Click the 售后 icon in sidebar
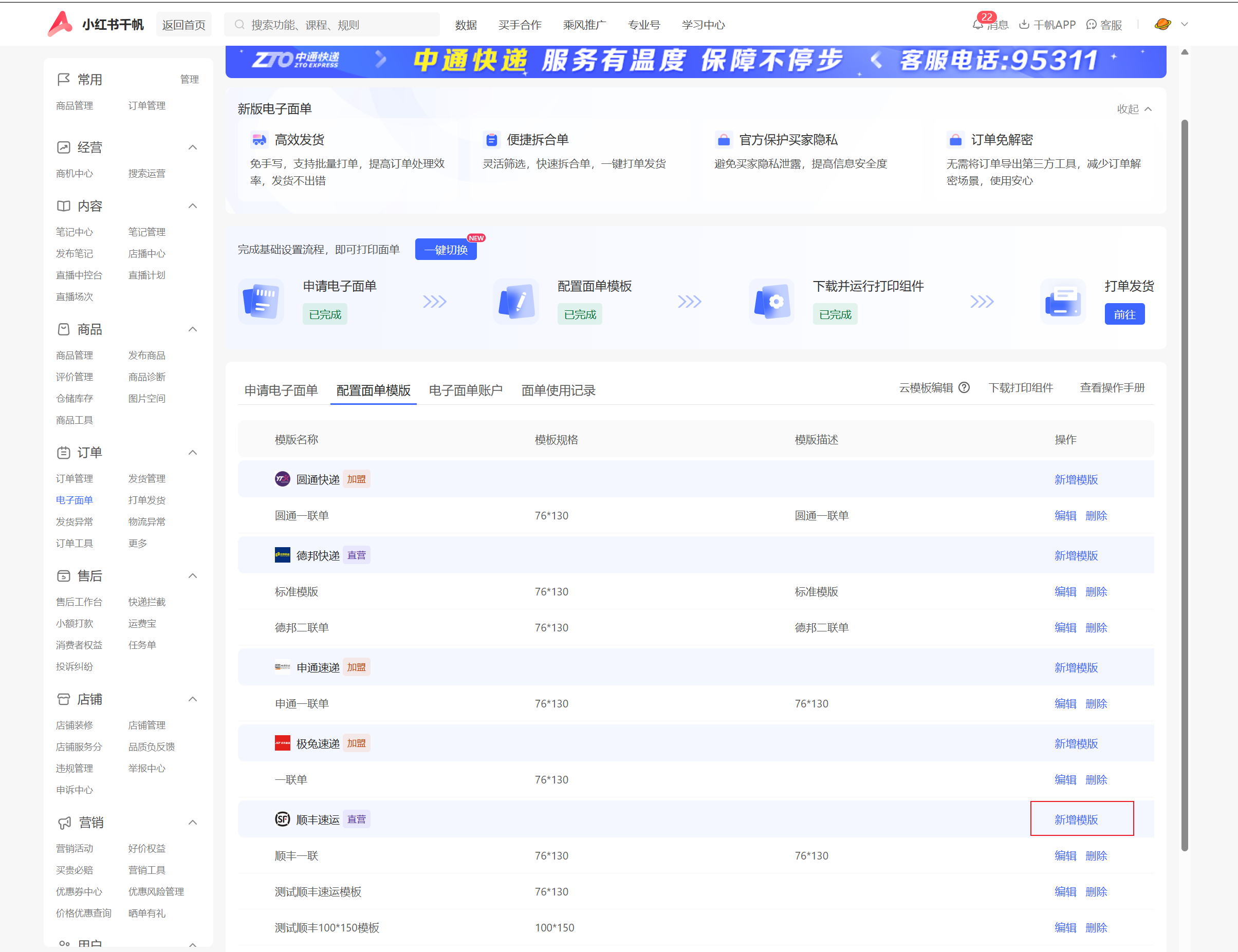This screenshot has height=952, width=1238. [64, 576]
